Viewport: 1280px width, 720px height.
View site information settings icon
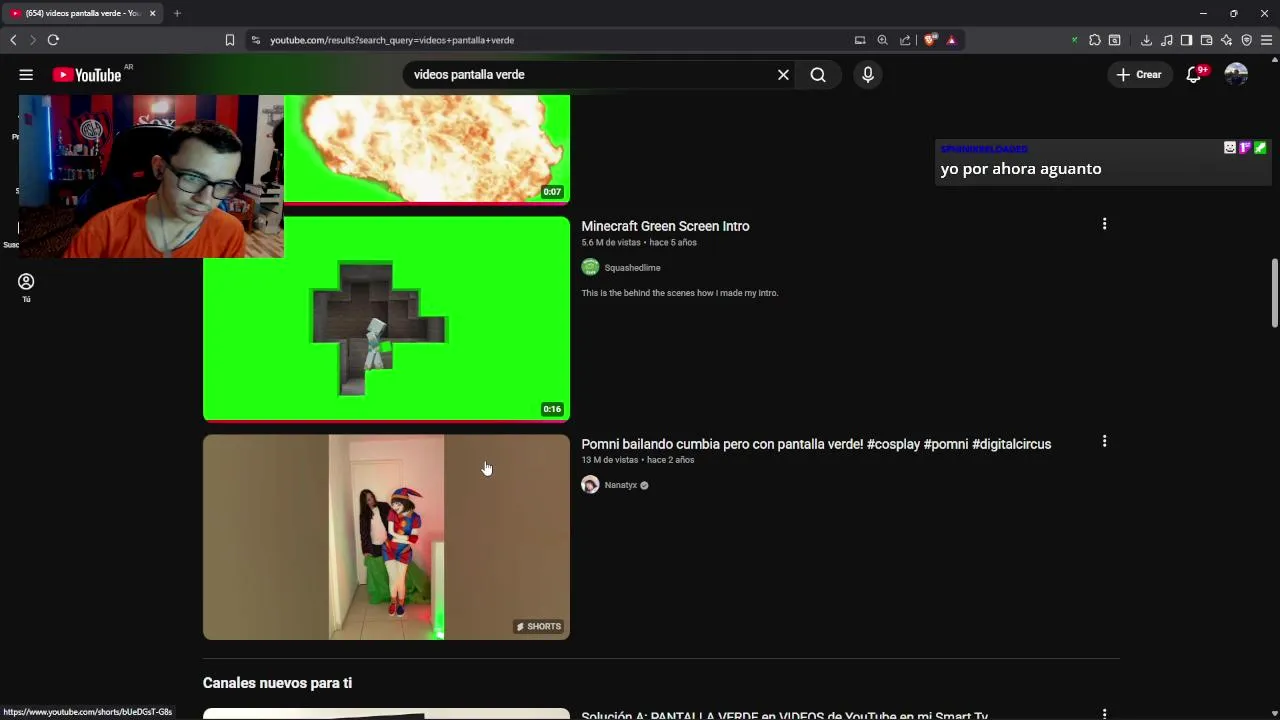pyautogui.click(x=256, y=40)
